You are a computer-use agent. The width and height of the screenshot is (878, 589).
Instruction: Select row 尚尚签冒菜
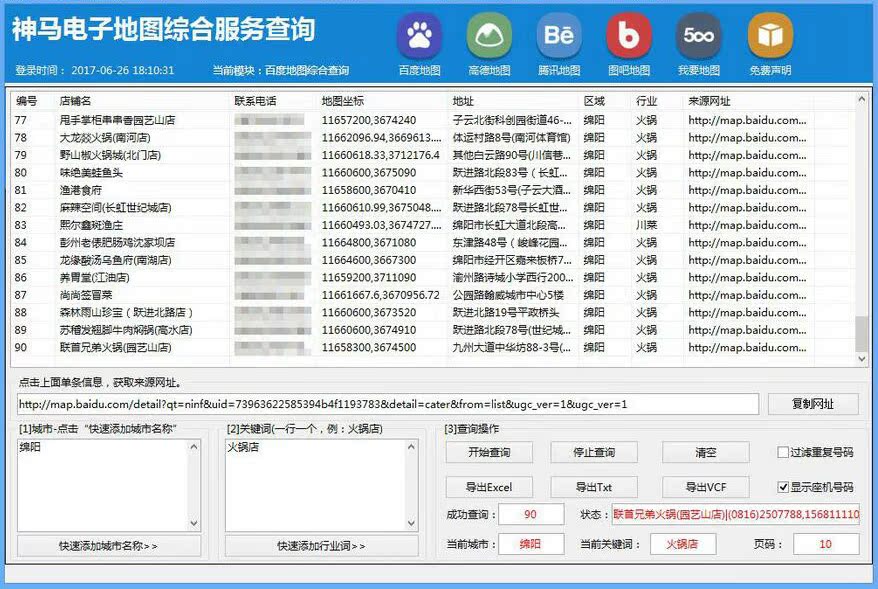pos(433,295)
